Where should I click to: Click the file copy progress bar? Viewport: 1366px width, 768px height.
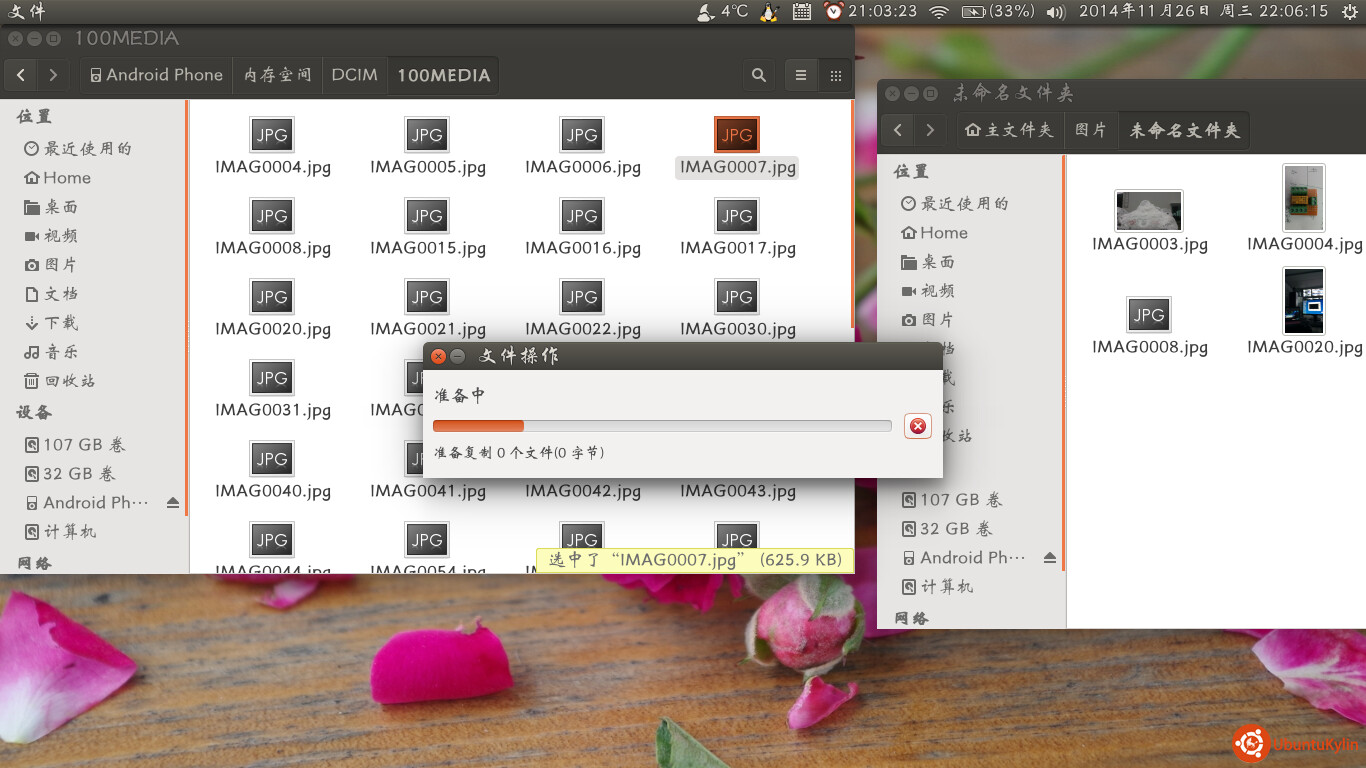[x=661, y=426]
